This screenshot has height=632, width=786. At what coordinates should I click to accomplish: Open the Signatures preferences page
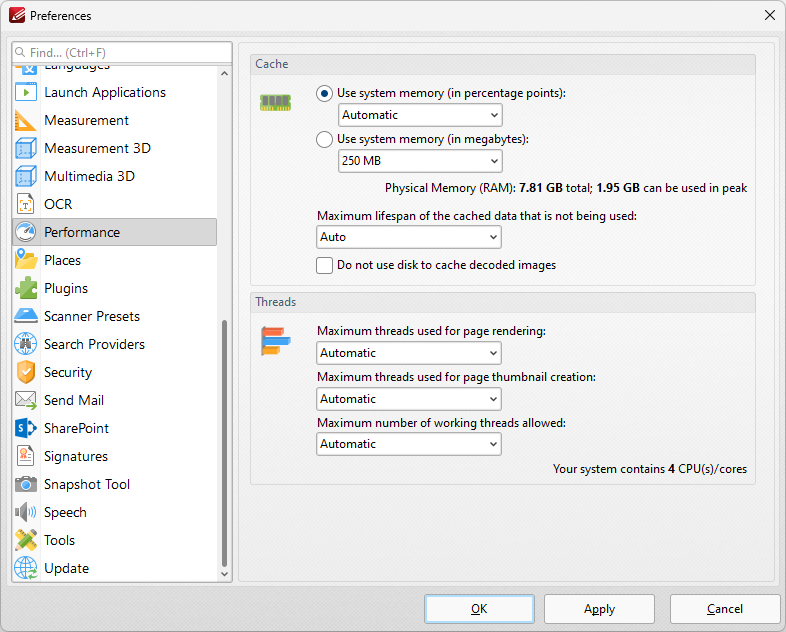point(115,456)
